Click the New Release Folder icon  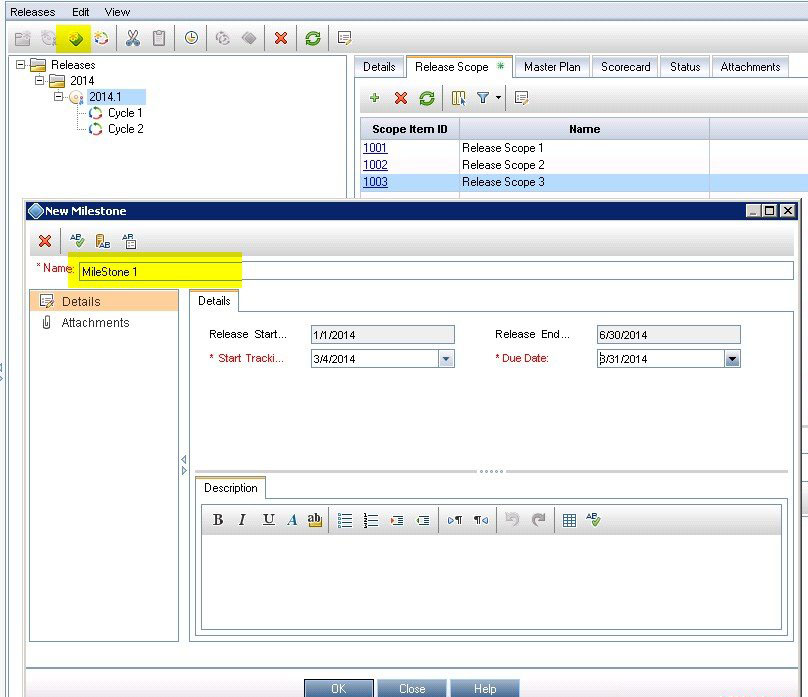pos(23,39)
